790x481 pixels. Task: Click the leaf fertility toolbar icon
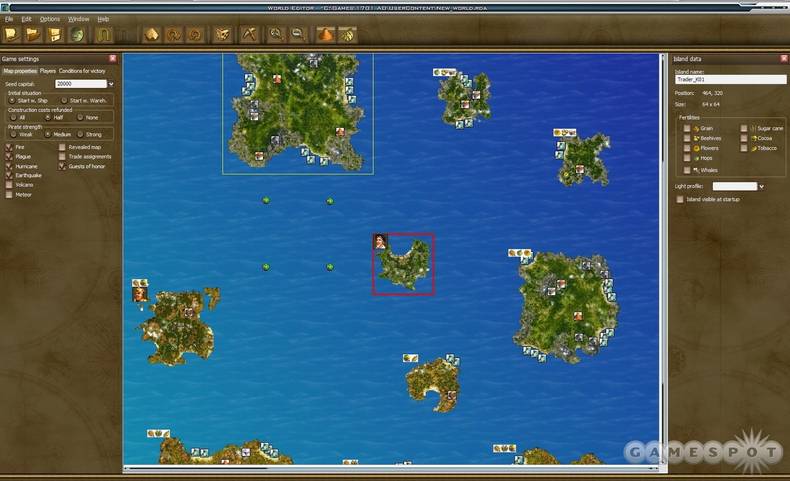[348, 35]
